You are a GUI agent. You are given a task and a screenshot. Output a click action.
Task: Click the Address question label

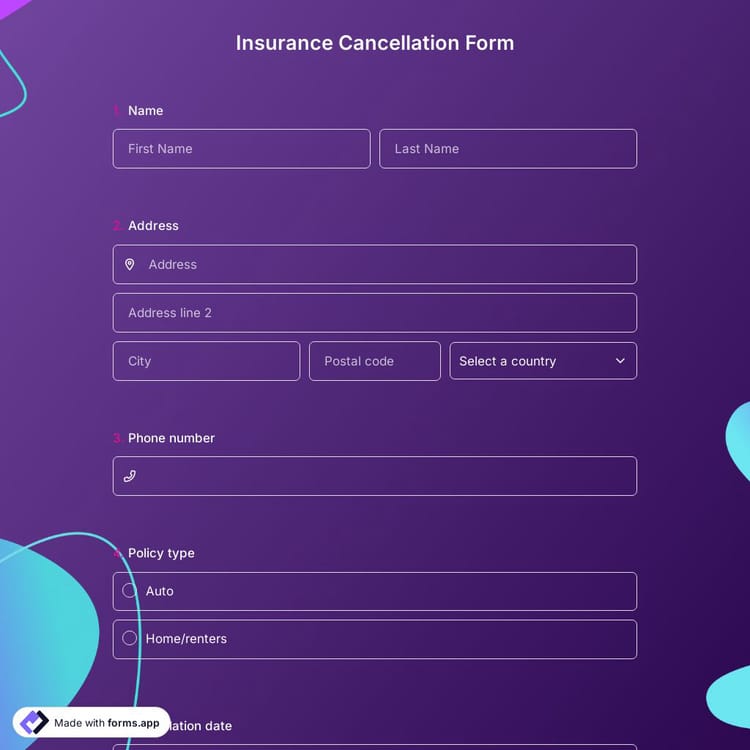[153, 226]
